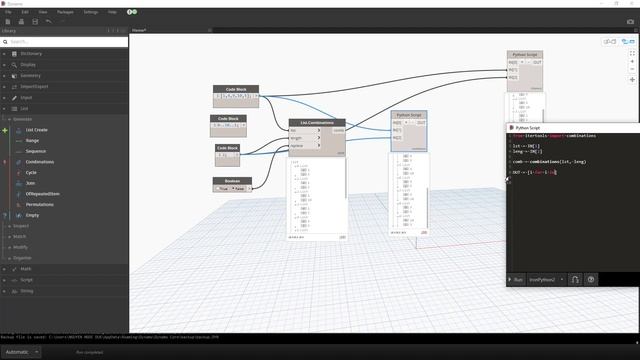Open a file with the toolbar folder icon

21,22
